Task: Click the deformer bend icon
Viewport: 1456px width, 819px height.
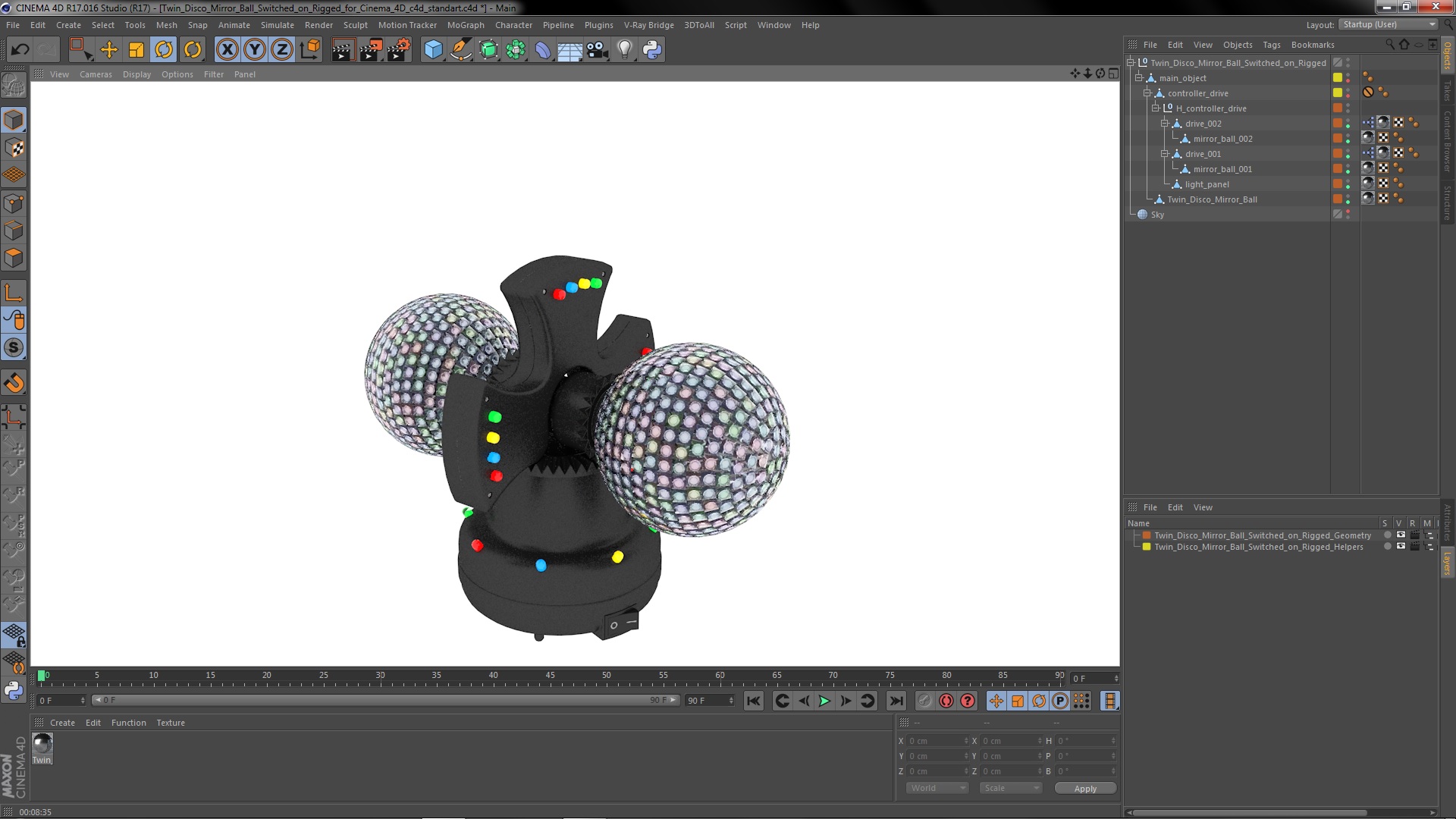Action: [543, 50]
